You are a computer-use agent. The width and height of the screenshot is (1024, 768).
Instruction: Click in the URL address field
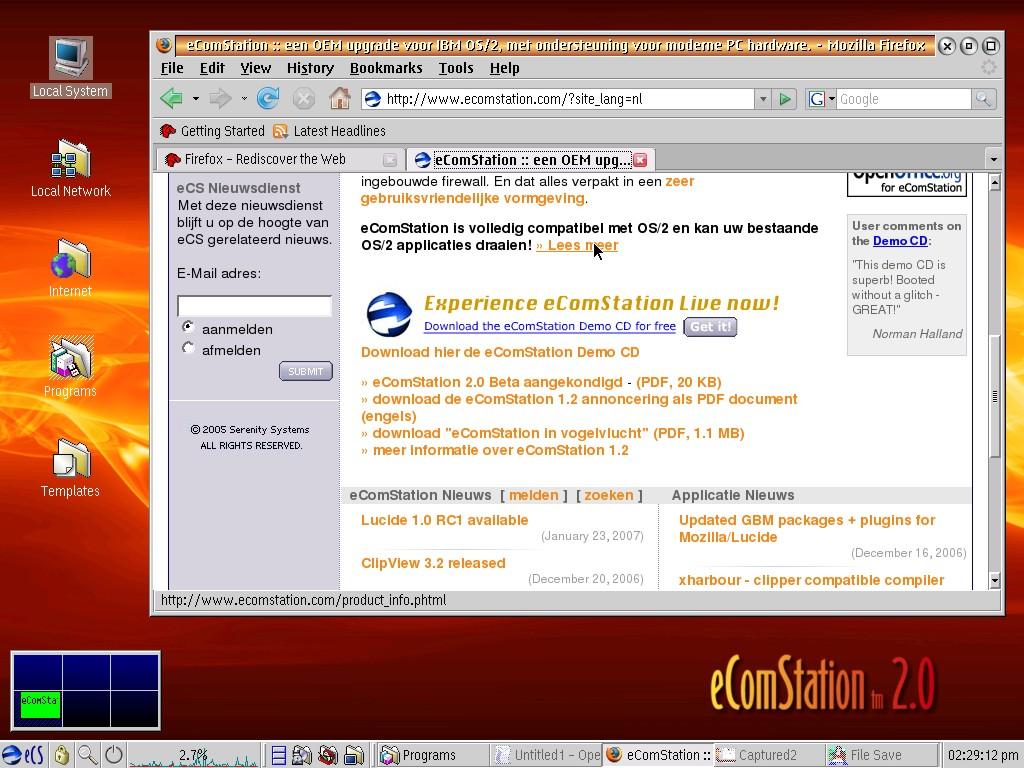click(568, 99)
